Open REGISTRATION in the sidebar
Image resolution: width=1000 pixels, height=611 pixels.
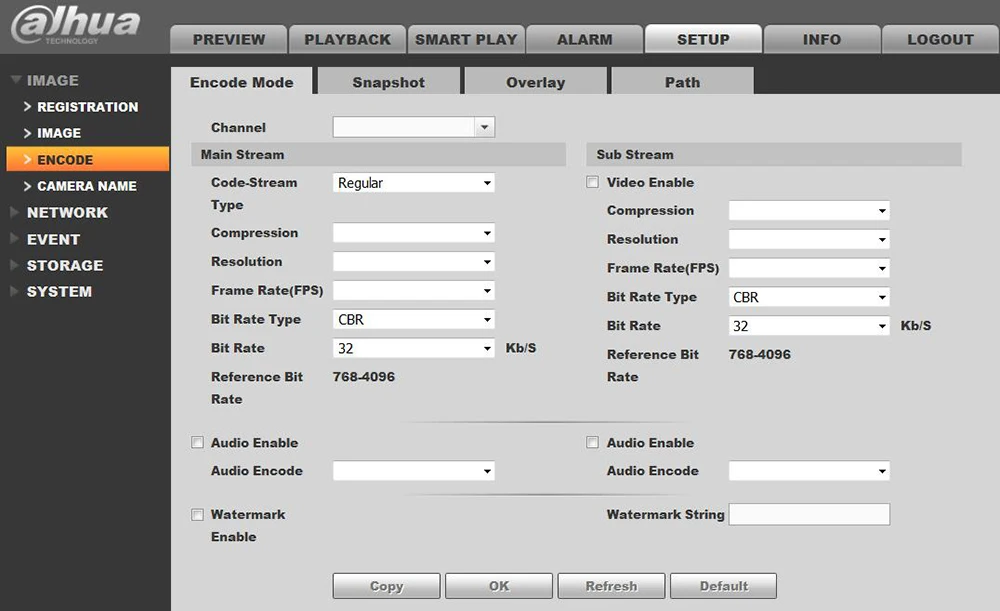tap(87, 107)
